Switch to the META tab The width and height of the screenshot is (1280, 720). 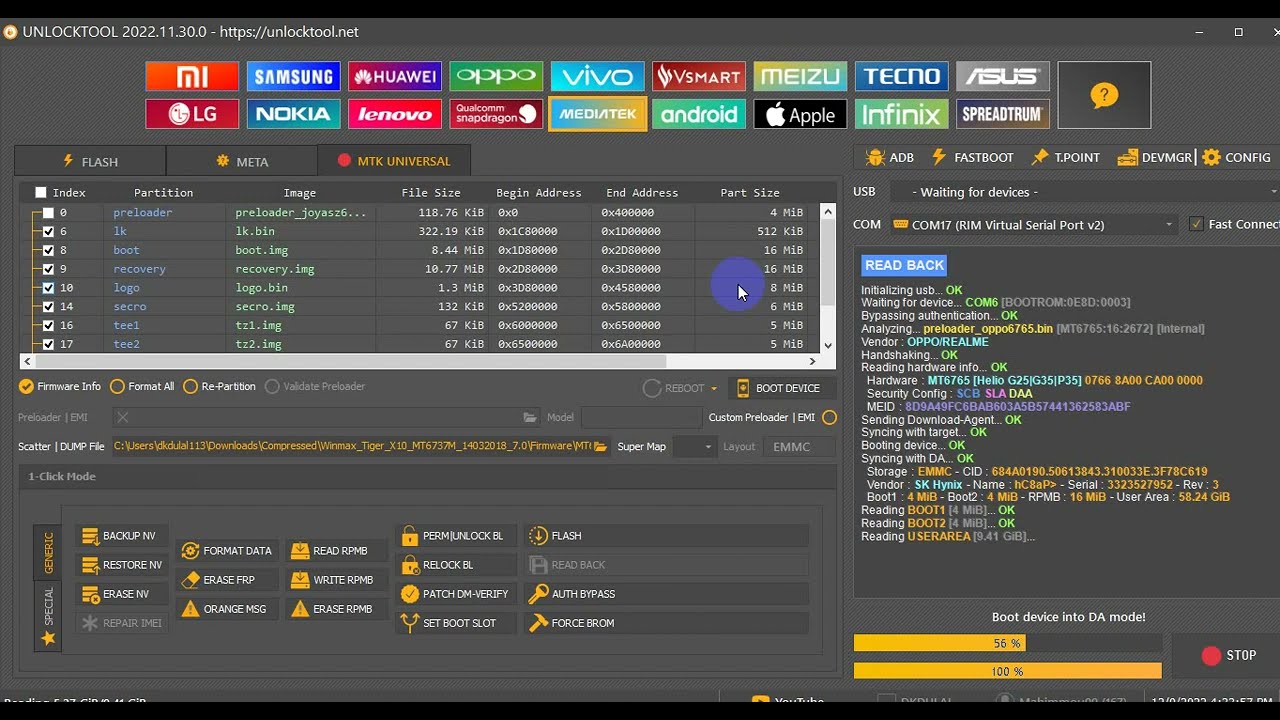coord(242,161)
